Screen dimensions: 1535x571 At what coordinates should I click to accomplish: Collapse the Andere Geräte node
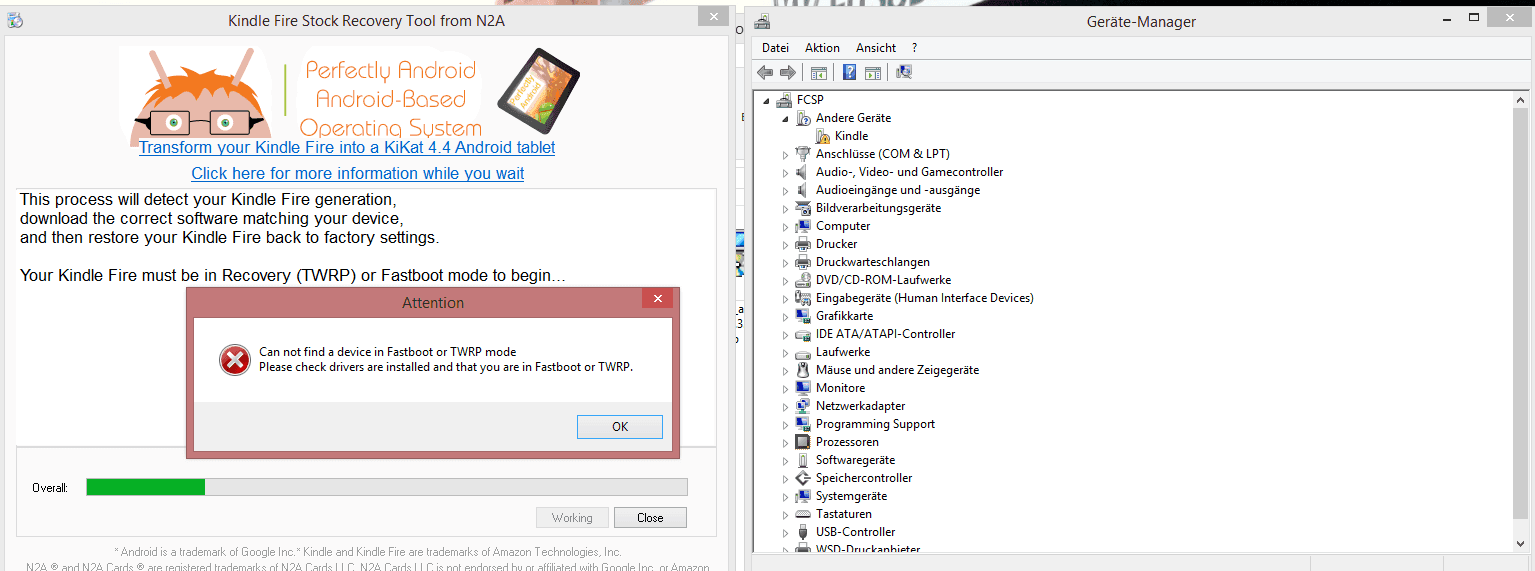pyautogui.click(x=786, y=118)
